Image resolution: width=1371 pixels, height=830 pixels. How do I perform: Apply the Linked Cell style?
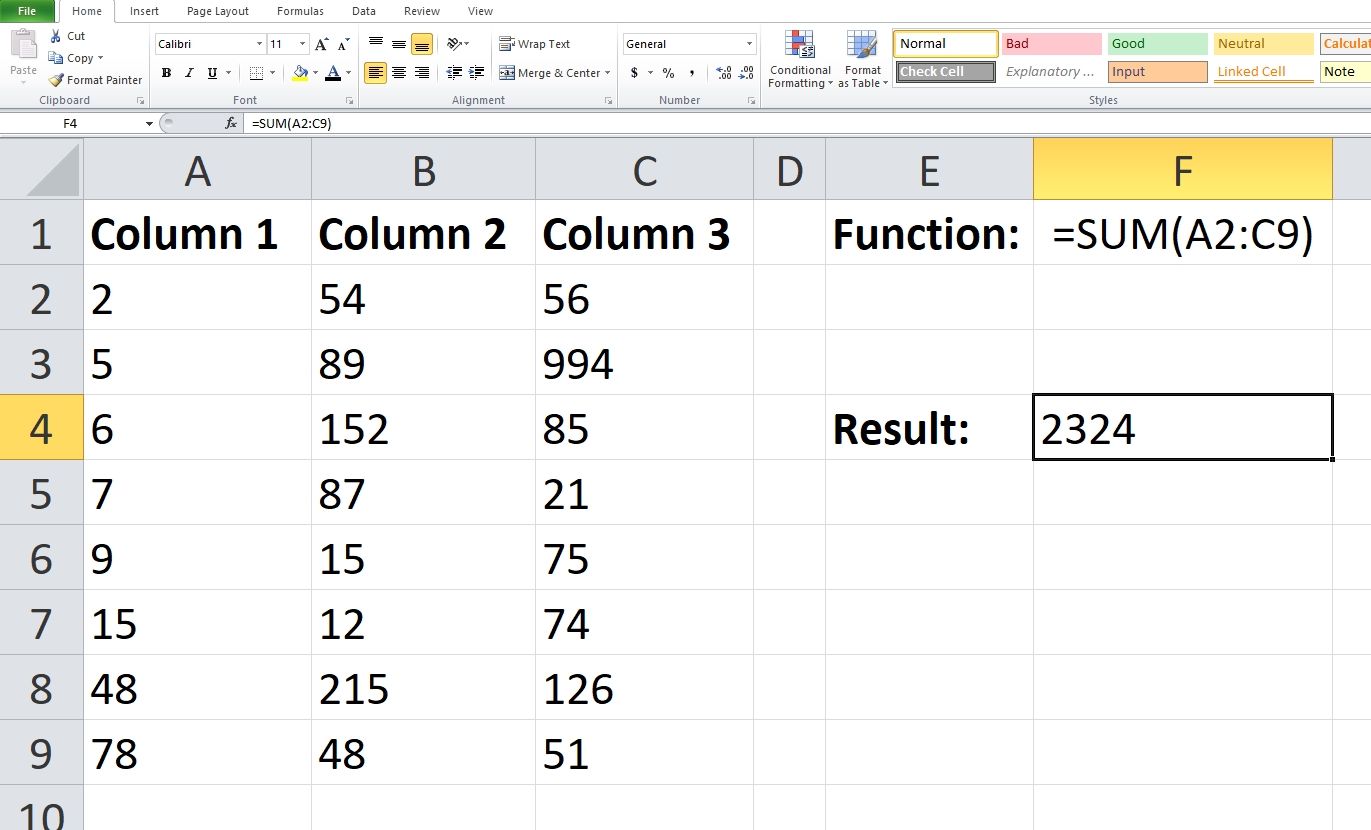tap(1263, 72)
